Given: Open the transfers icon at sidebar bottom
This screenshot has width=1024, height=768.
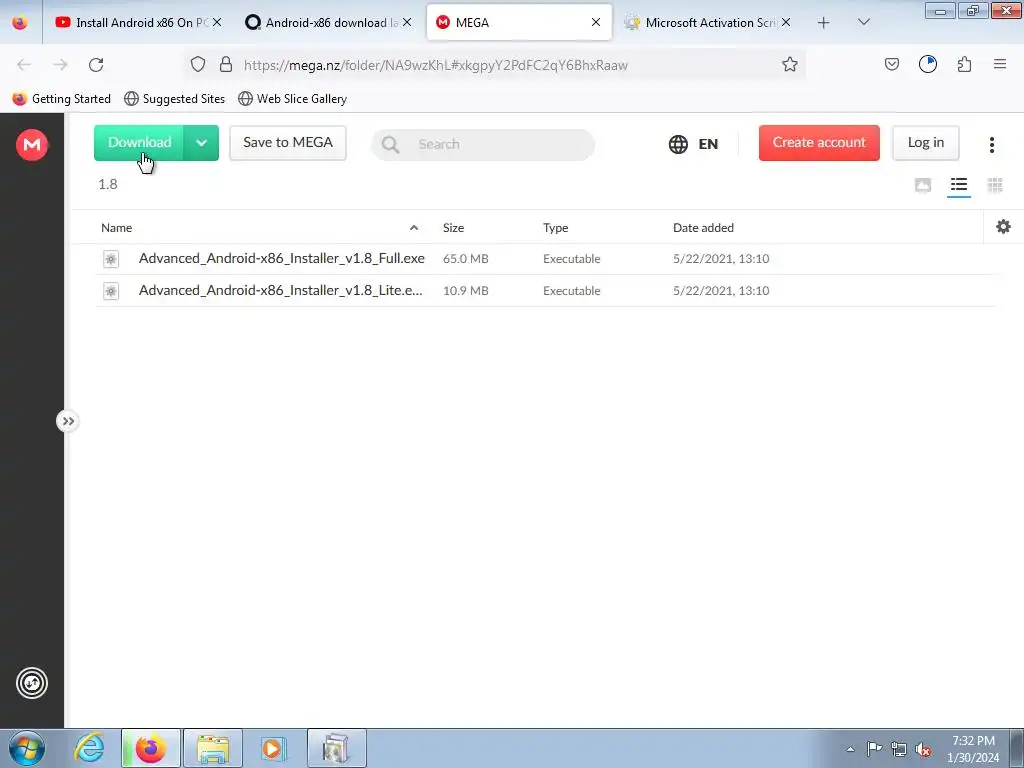Looking at the screenshot, I should point(31,683).
